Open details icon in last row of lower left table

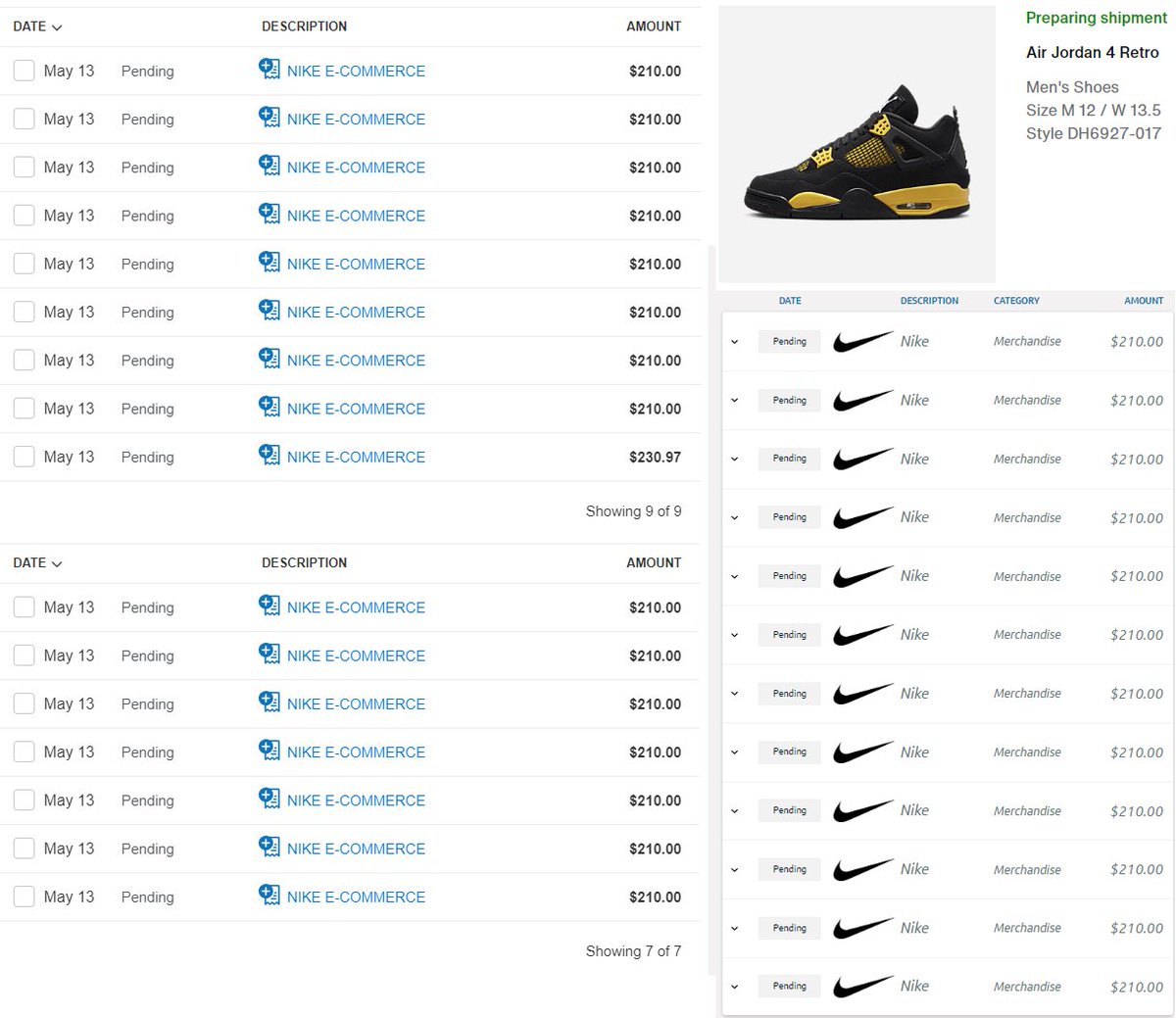click(269, 895)
